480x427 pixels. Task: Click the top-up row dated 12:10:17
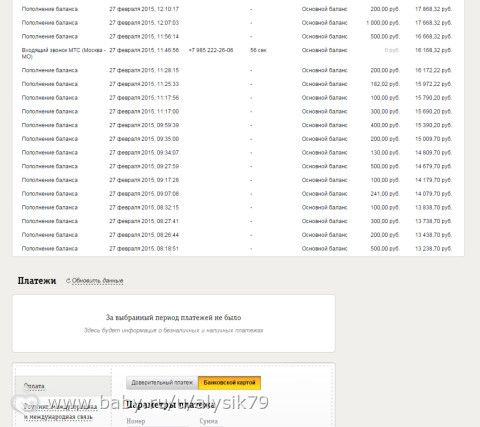click(x=238, y=9)
